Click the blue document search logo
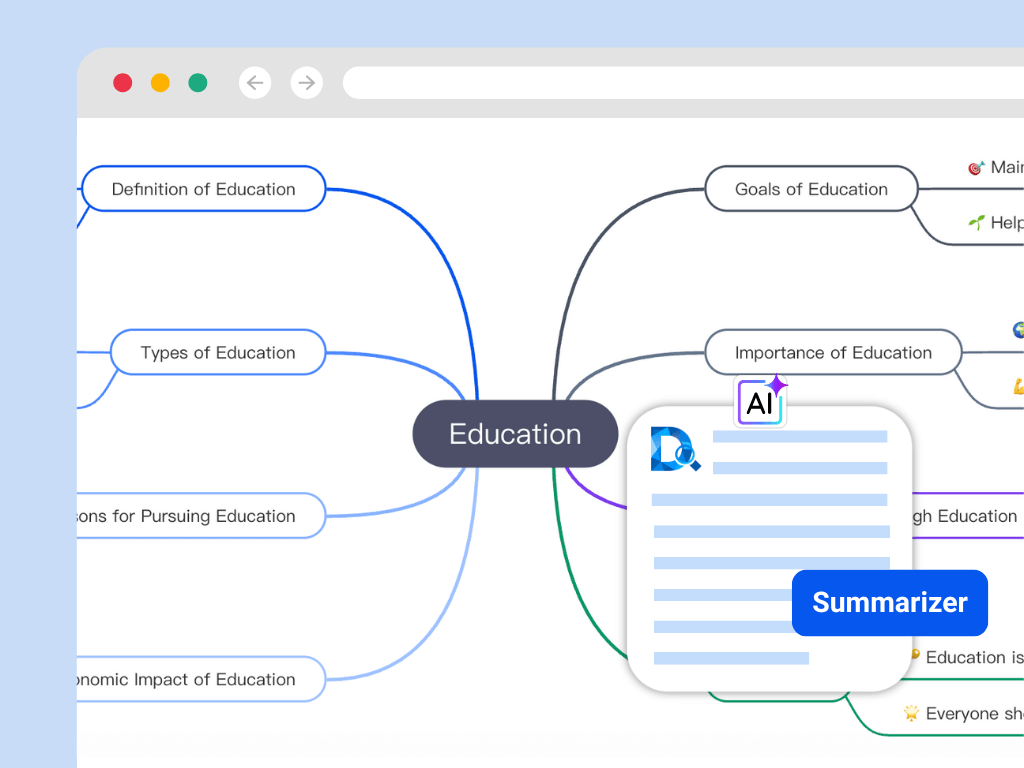The width and height of the screenshot is (1024, 768). click(675, 449)
